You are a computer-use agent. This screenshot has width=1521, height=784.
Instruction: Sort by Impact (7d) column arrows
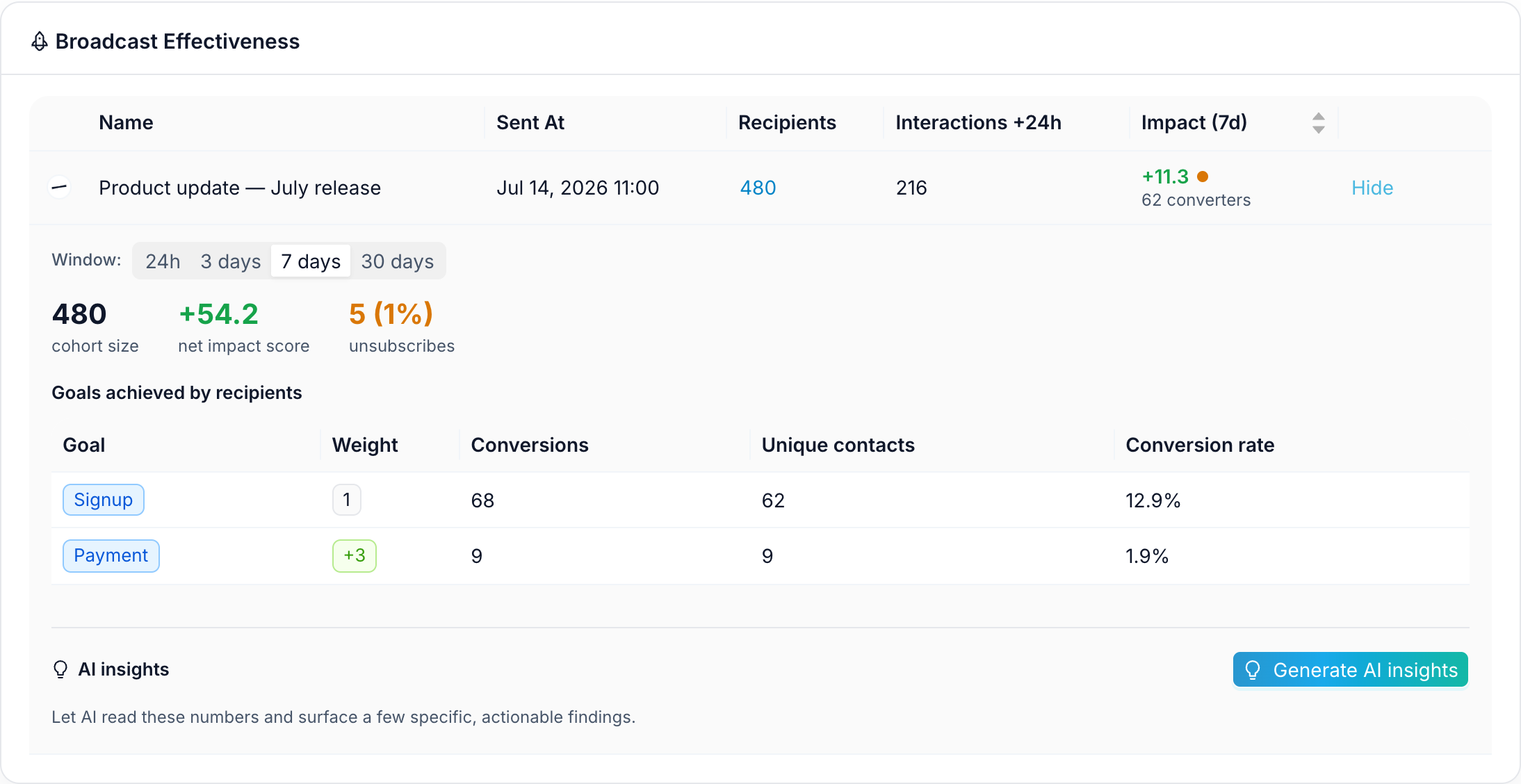pos(1318,123)
